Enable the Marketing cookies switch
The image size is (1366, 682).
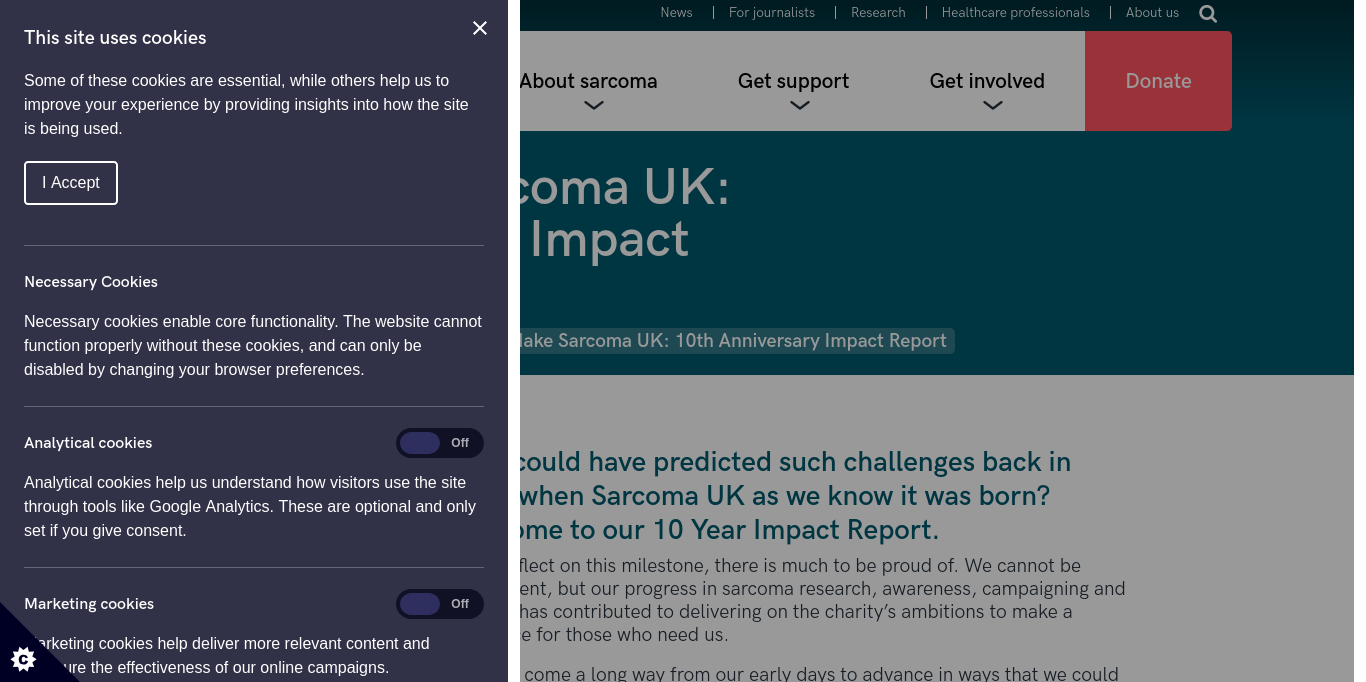pos(439,604)
